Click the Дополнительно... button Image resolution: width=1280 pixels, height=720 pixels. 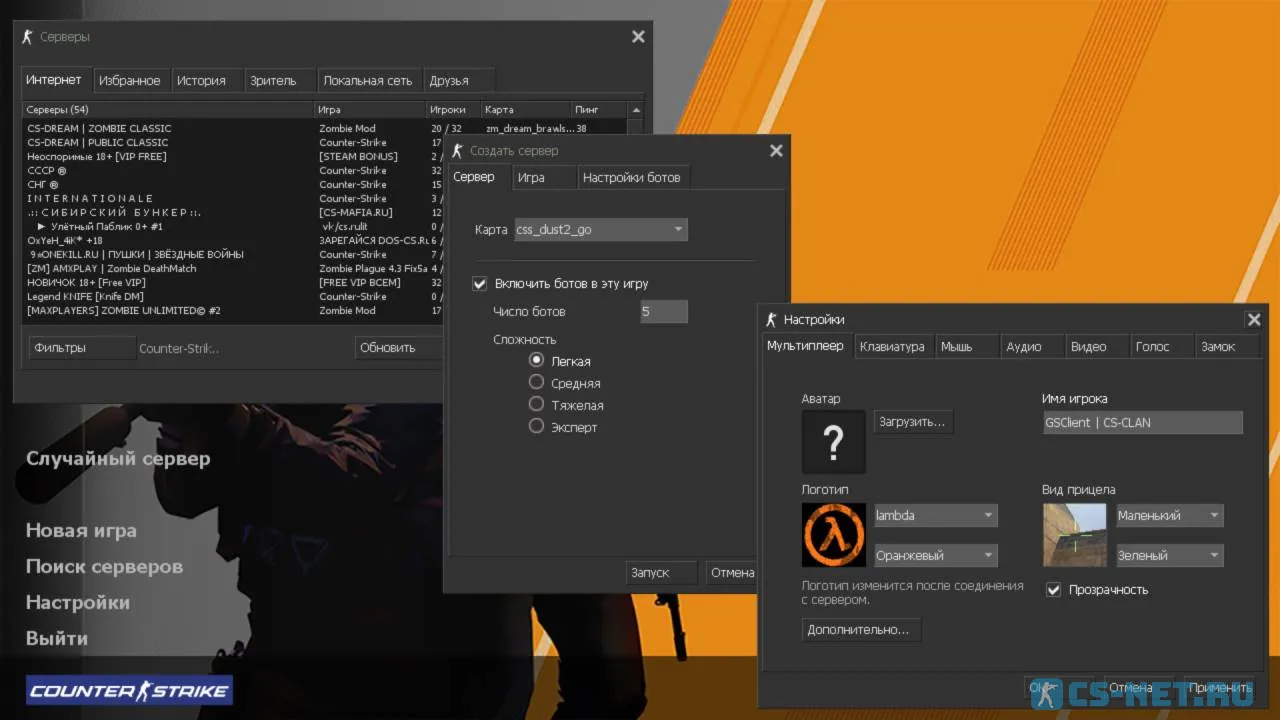click(861, 630)
